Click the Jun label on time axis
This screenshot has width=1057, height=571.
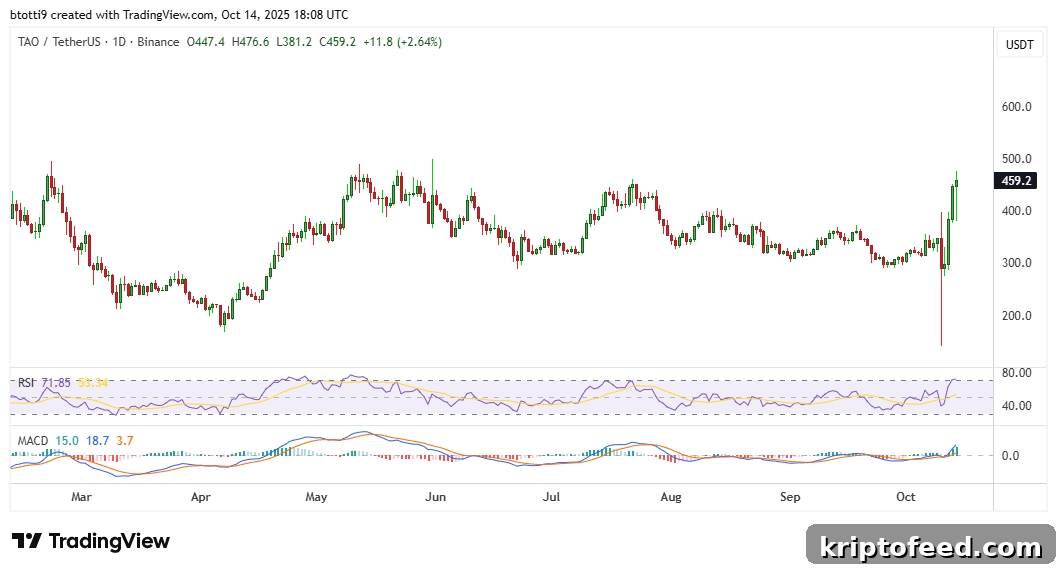[435, 497]
